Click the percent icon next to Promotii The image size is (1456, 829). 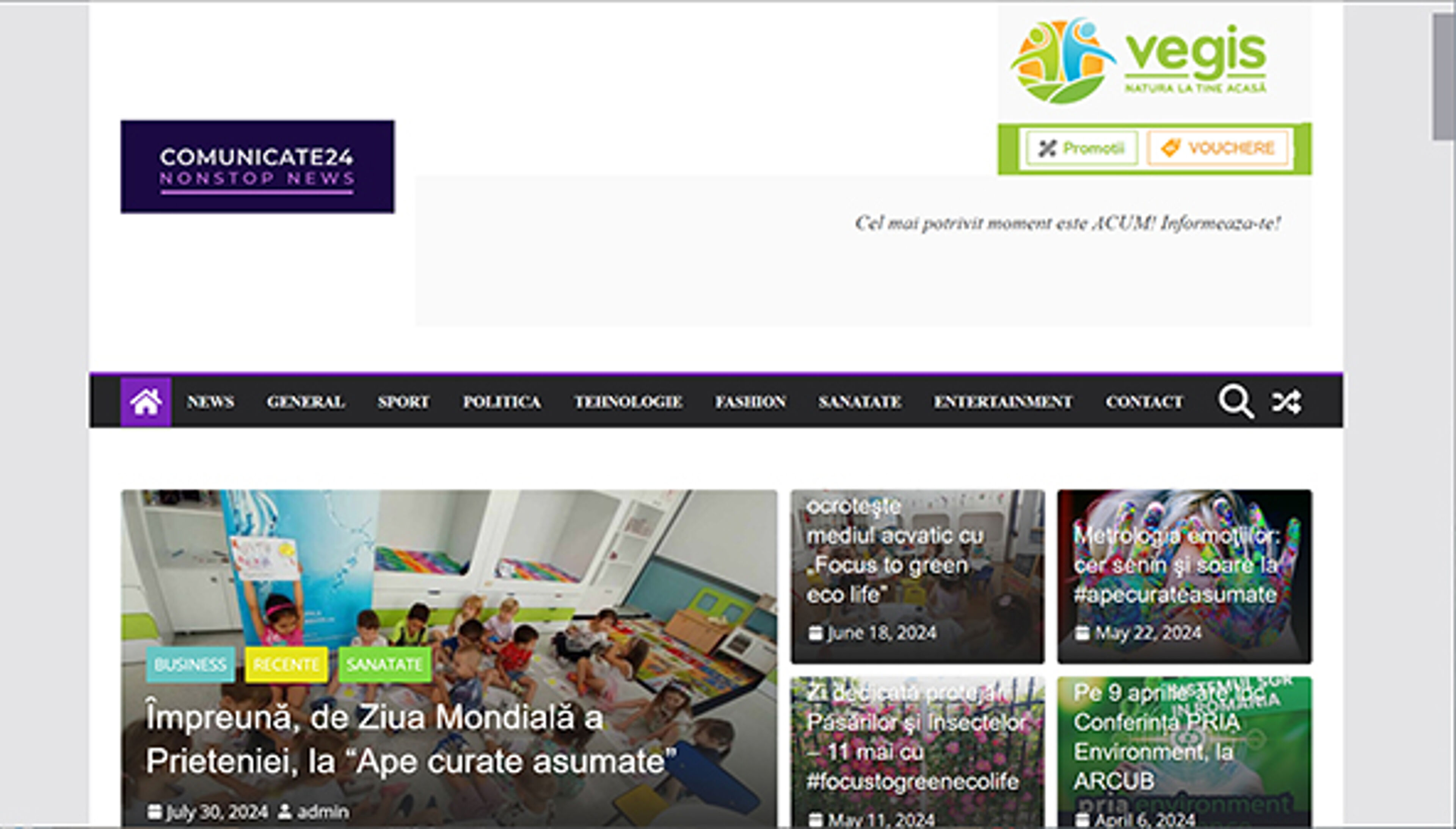coord(1048,148)
